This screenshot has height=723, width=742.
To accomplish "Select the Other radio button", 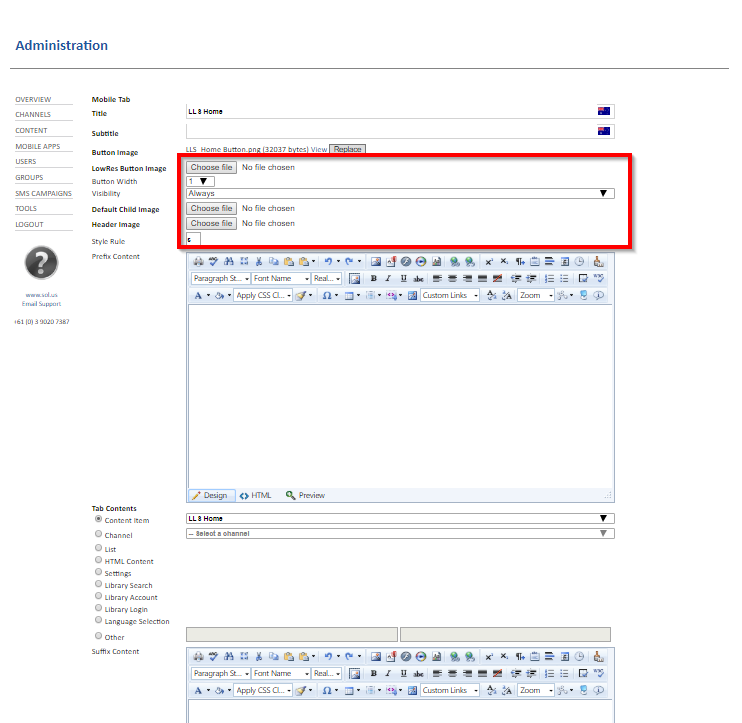I will 98,636.
